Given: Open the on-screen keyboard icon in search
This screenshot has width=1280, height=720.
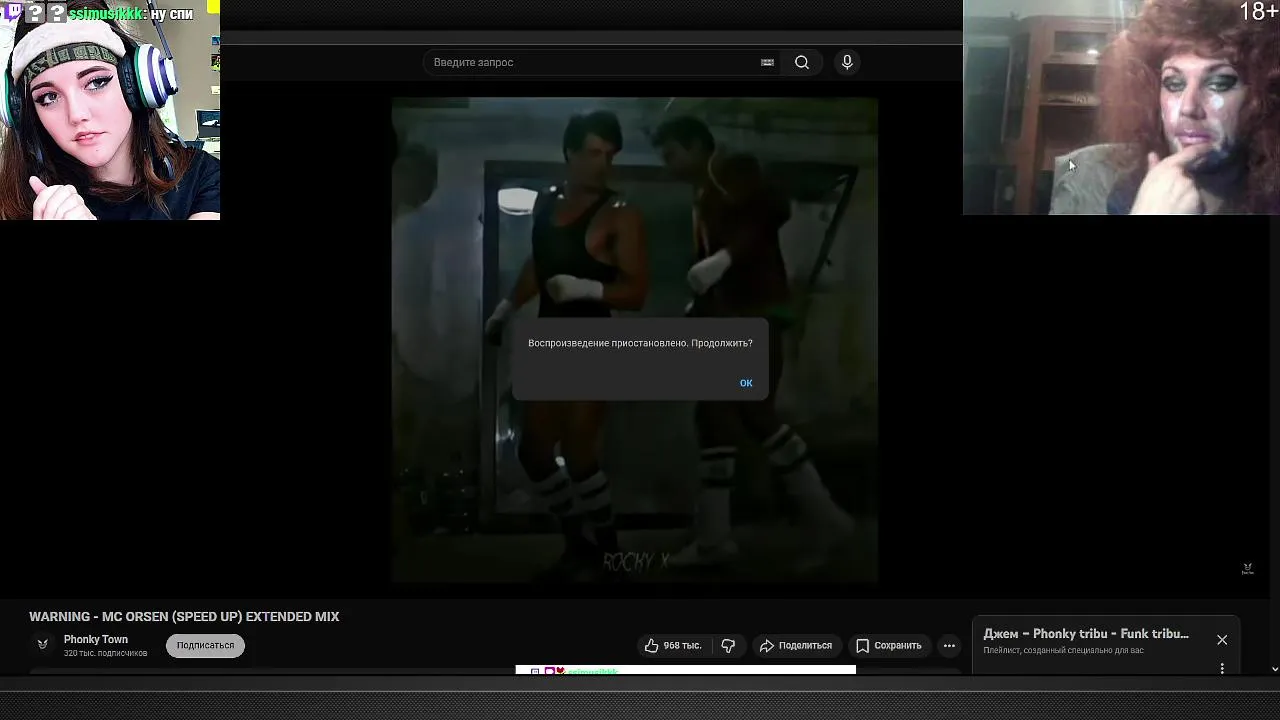Looking at the screenshot, I should (767, 62).
